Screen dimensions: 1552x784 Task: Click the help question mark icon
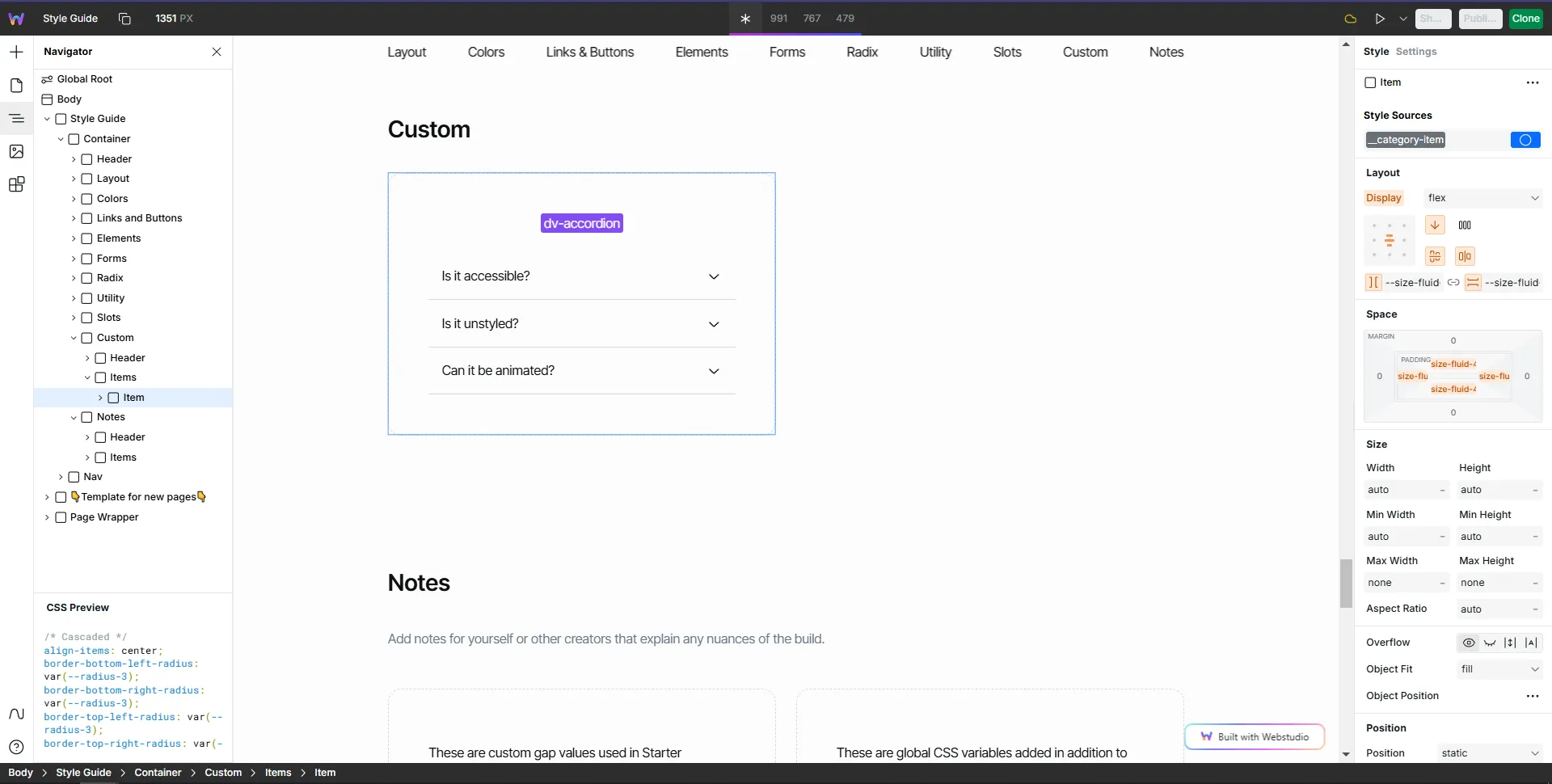[x=16, y=747]
